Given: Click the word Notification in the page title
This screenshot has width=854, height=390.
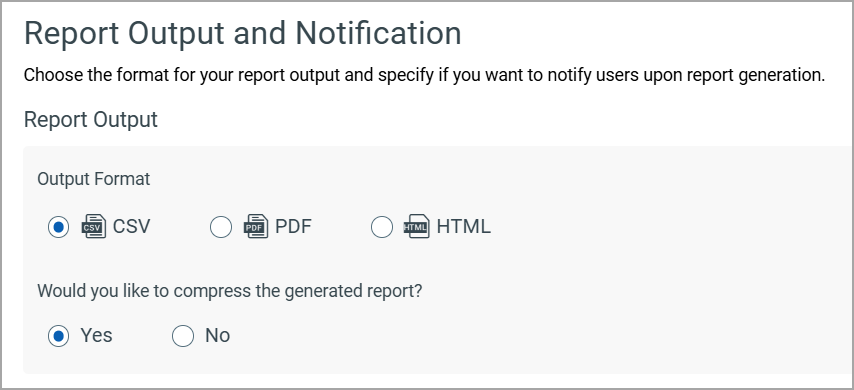Looking at the screenshot, I should tap(379, 34).
